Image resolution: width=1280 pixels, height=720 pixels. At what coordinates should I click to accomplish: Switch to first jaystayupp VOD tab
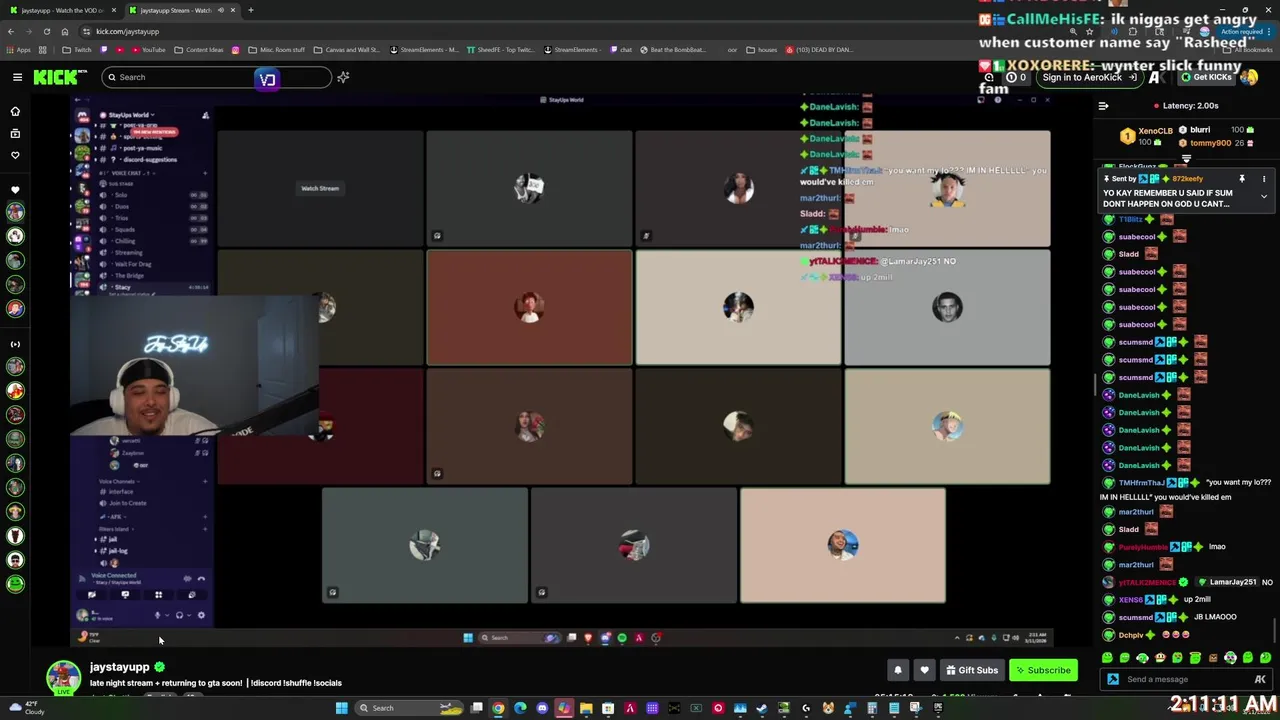click(x=62, y=10)
